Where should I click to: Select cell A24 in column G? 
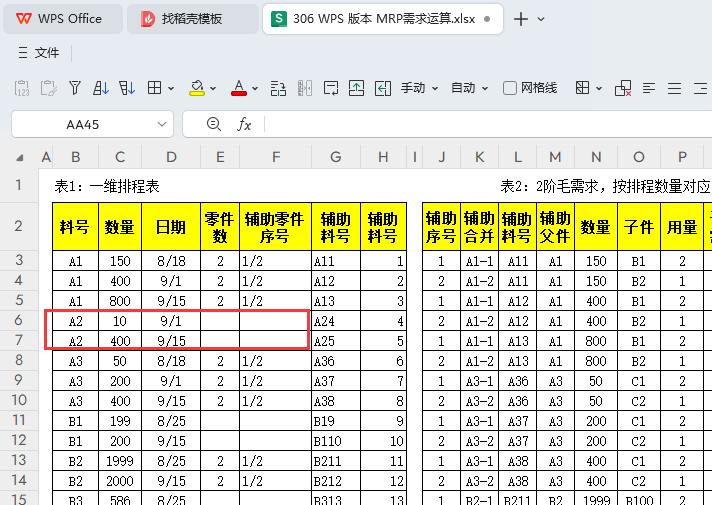coord(336,321)
